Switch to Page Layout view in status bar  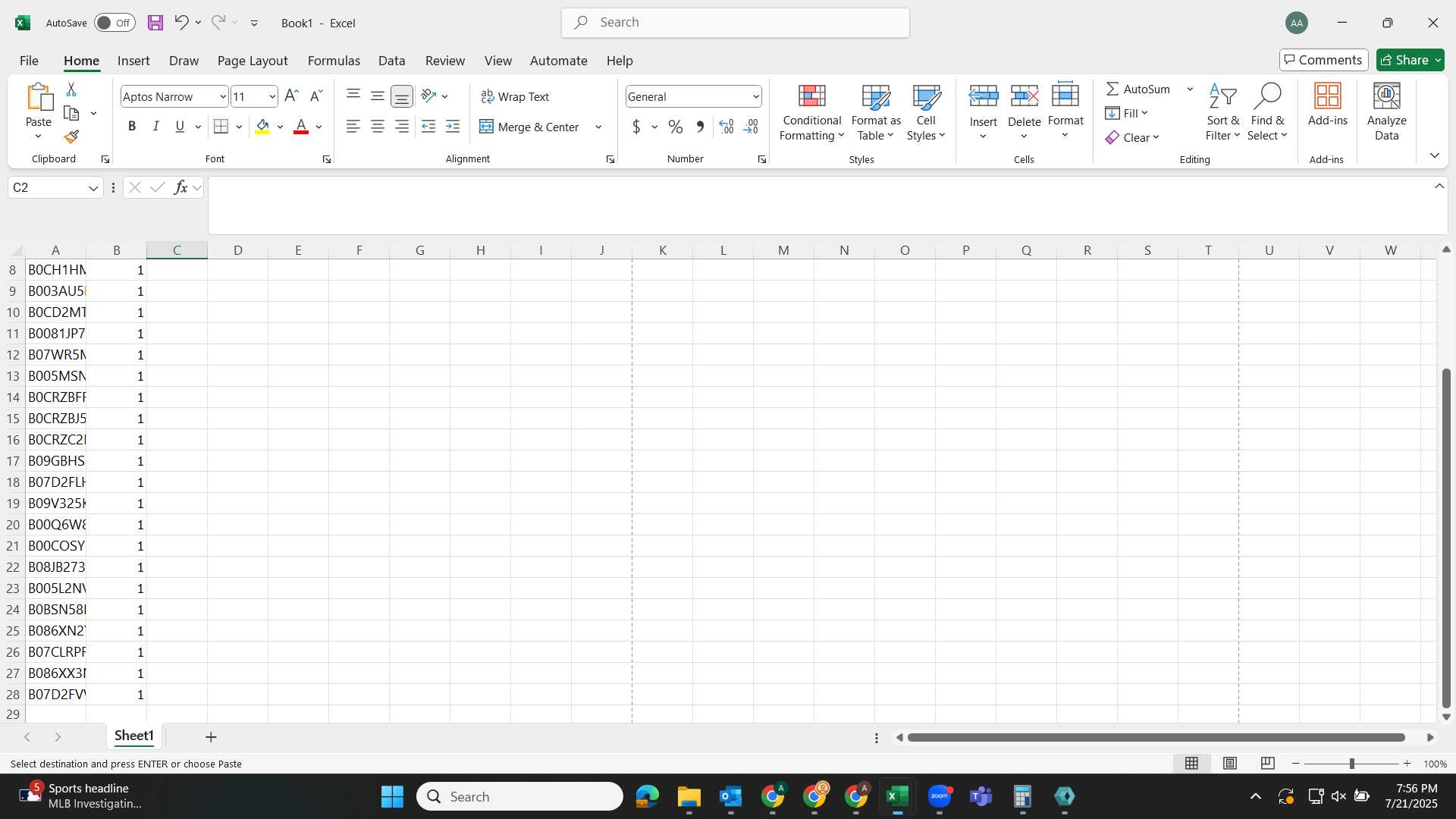coord(1230,764)
